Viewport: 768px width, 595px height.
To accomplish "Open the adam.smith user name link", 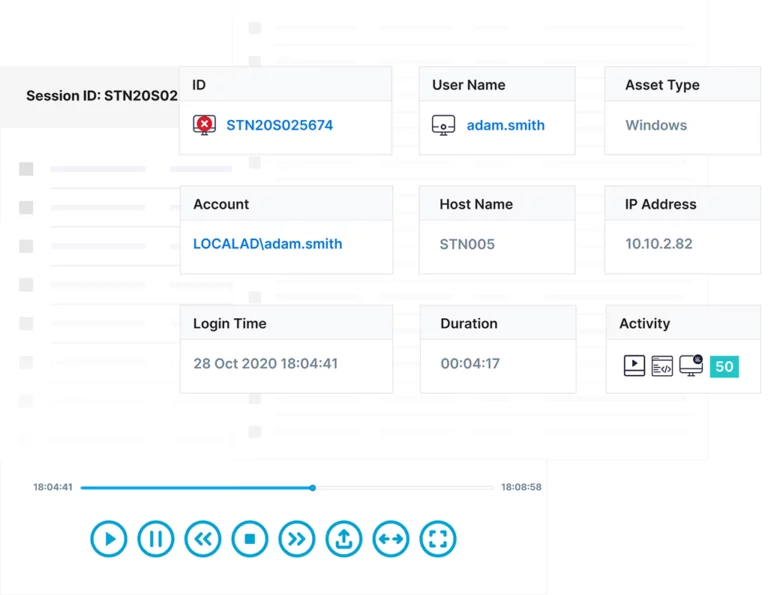I will [x=506, y=125].
